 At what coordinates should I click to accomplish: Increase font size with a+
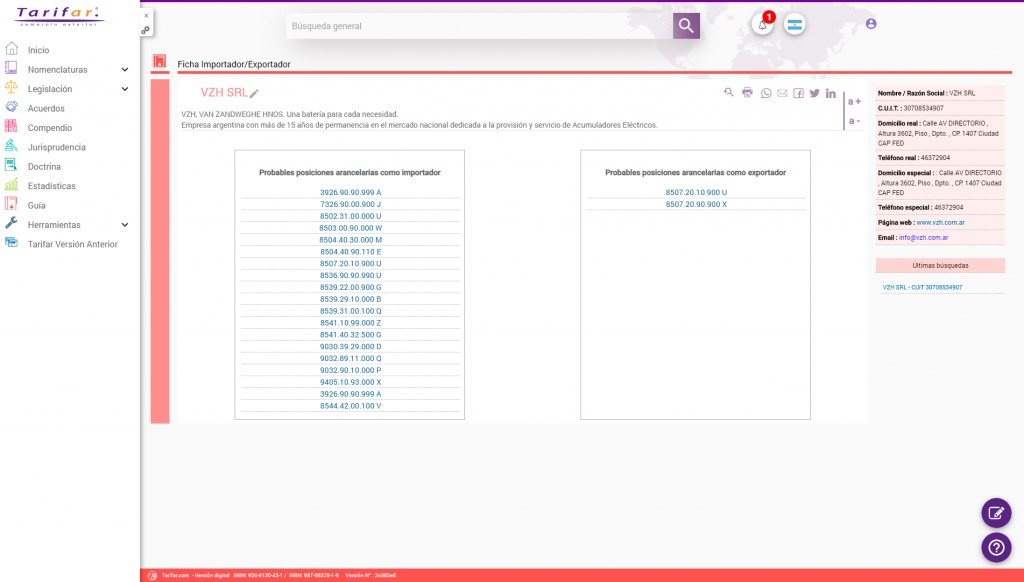[x=854, y=101]
